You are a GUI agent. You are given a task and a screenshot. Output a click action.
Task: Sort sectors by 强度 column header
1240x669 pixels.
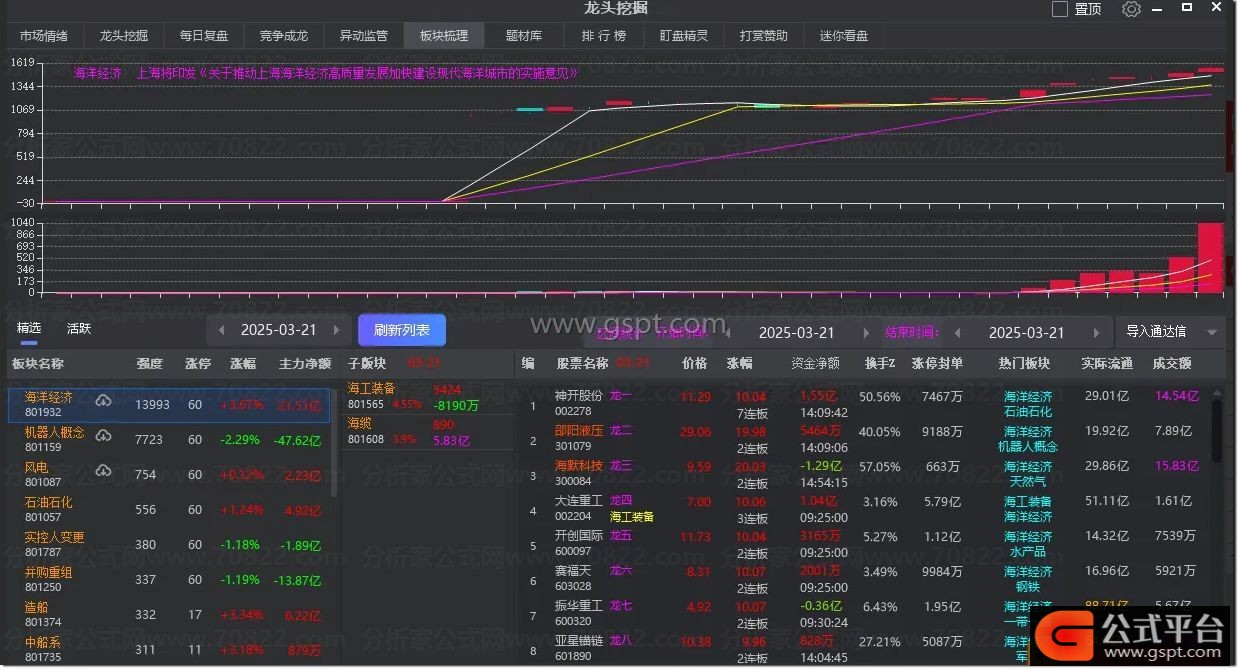[149, 364]
